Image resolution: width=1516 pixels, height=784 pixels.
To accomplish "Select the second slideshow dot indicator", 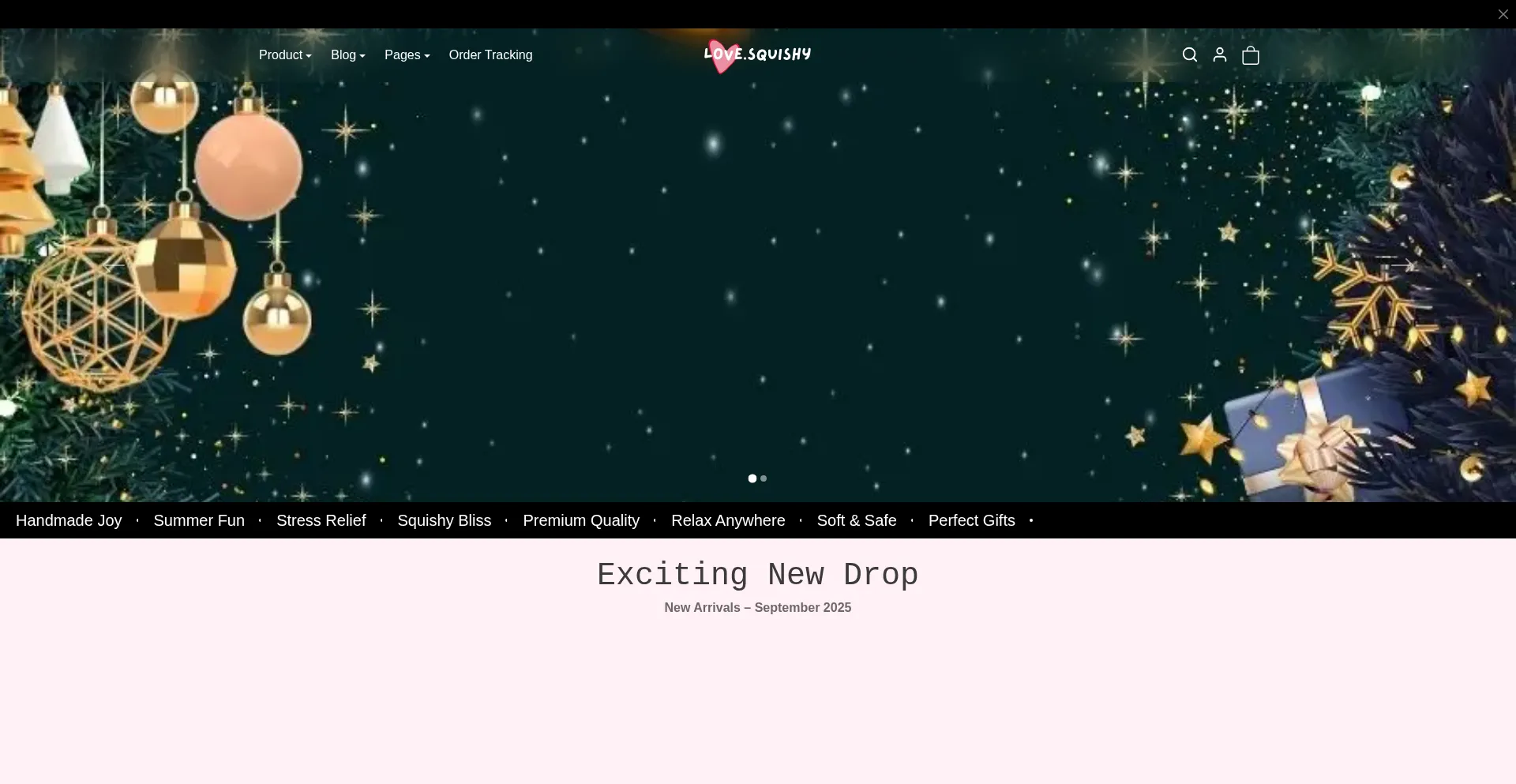I will click(x=764, y=478).
